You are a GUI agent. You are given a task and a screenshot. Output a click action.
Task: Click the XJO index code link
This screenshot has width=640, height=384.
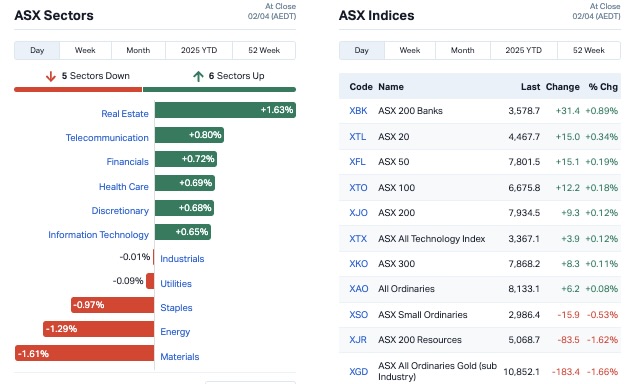(358, 213)
